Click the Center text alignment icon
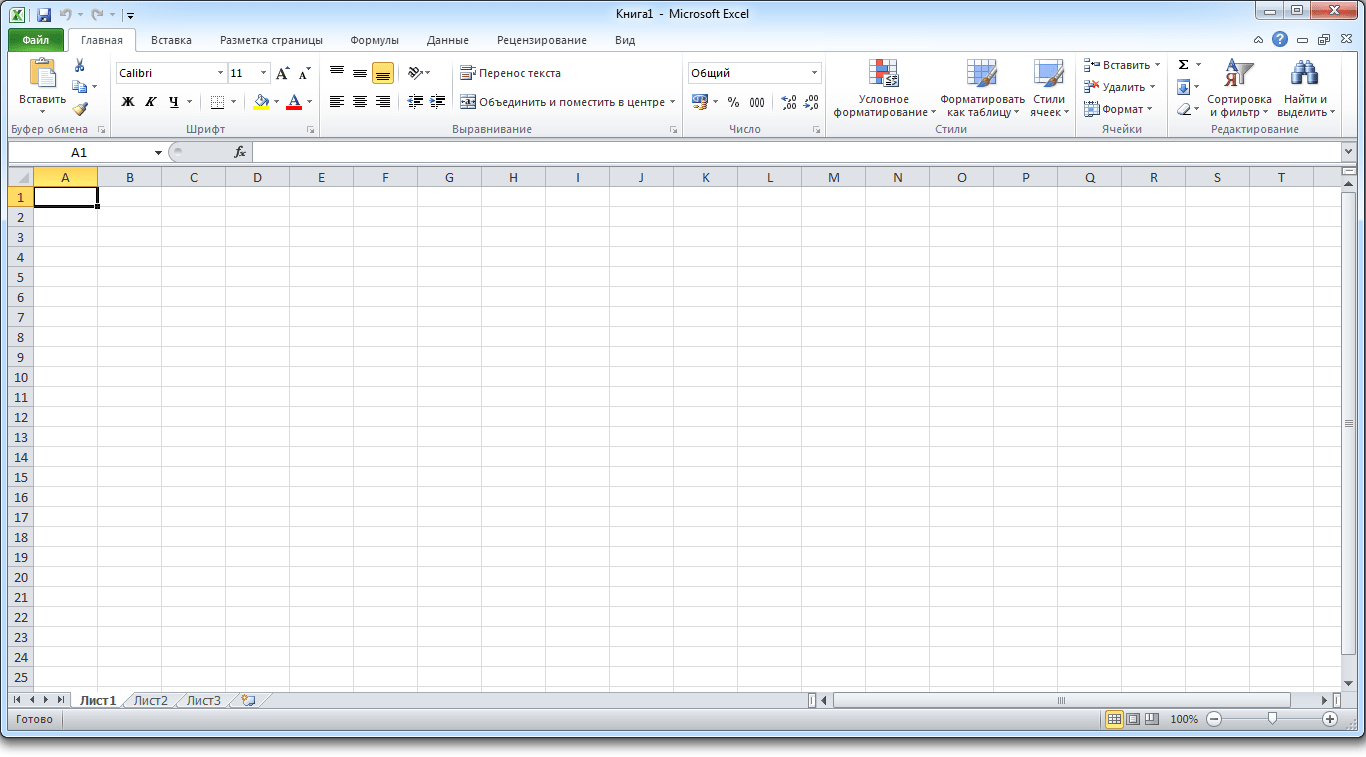The image size is (1366, 757). point(360,102)
